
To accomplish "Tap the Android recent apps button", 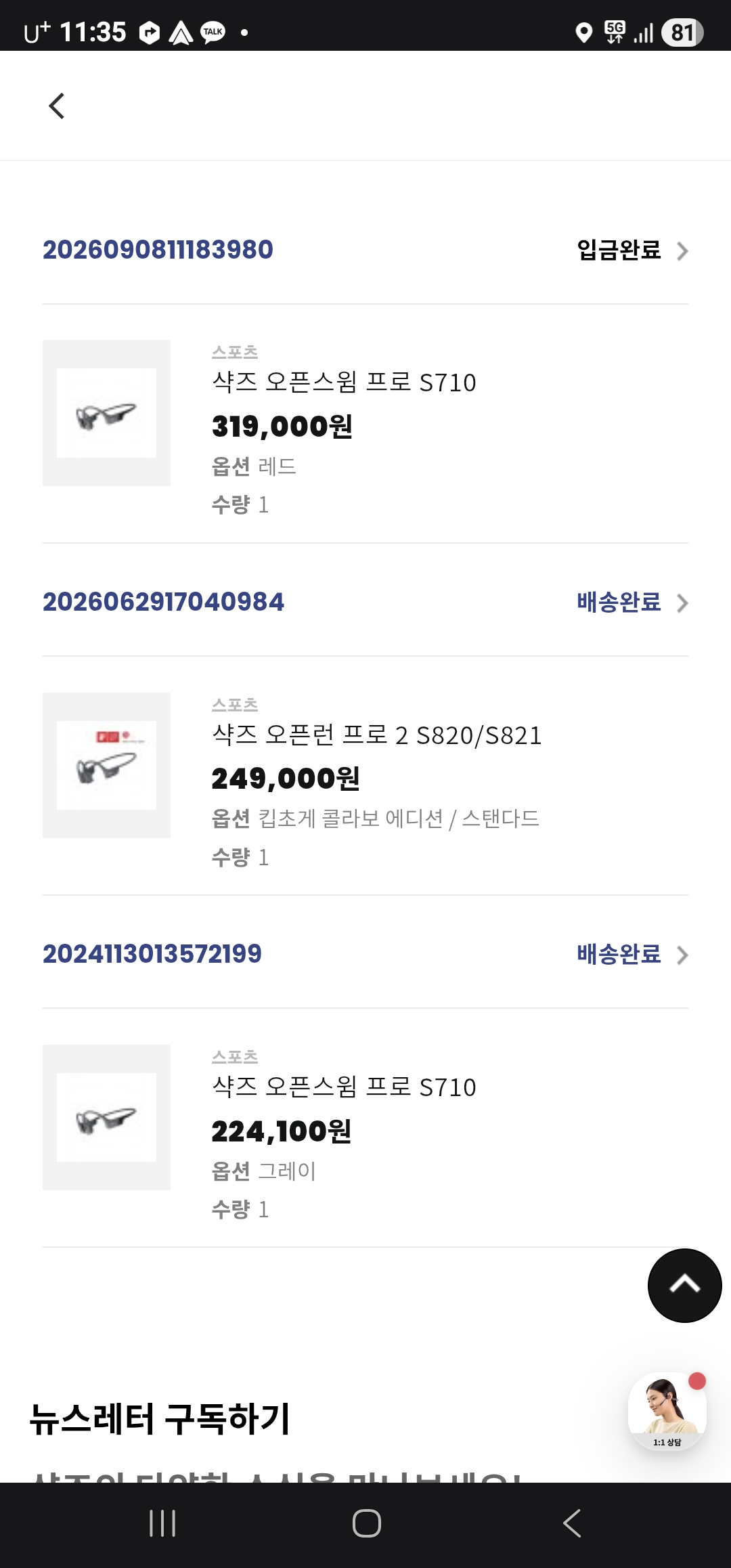I will 162,1523.
